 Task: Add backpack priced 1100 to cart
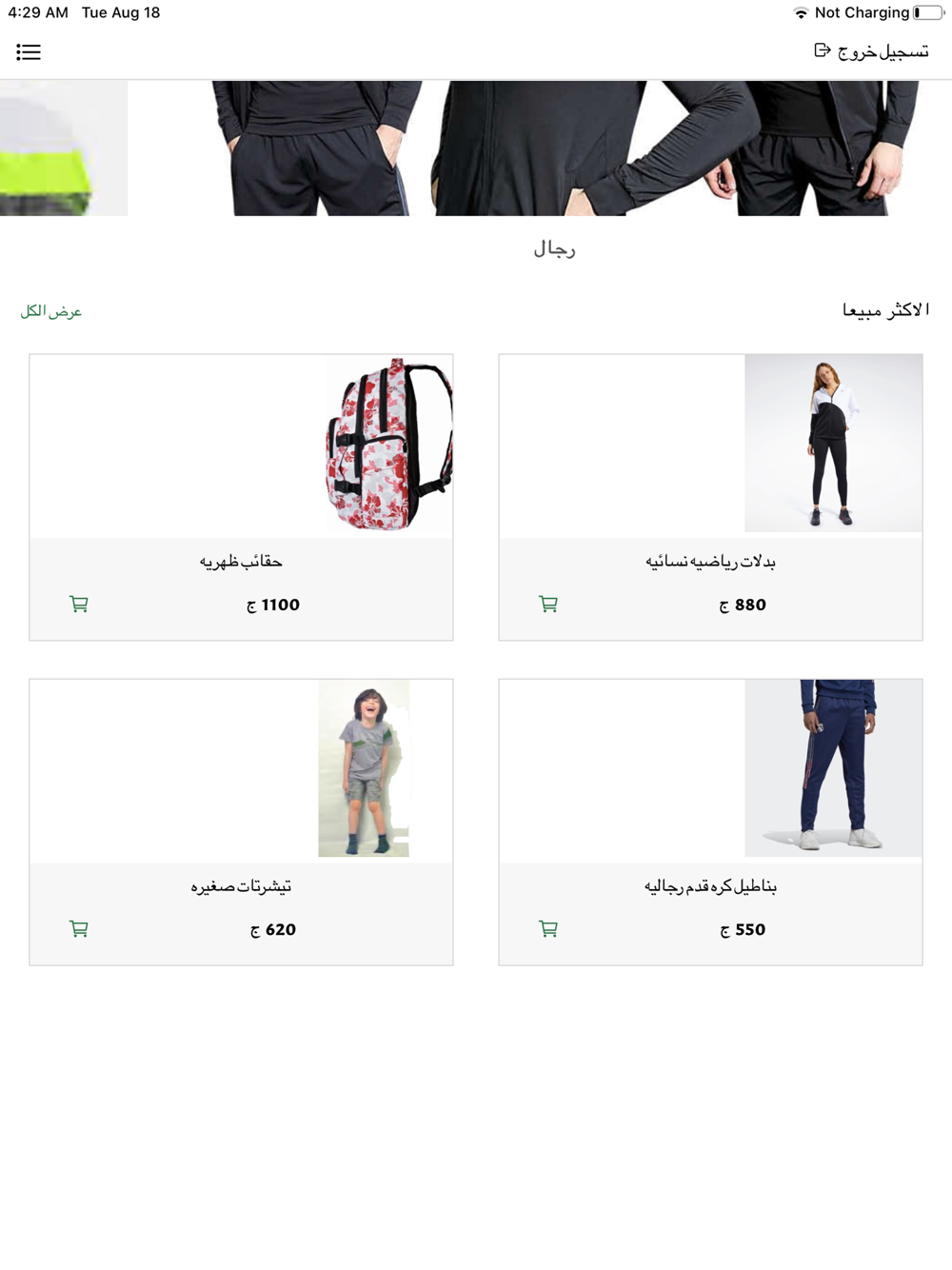(79, 604)
